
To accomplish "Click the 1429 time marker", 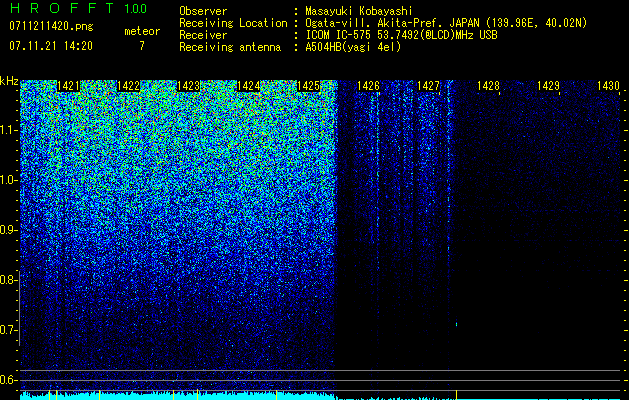I will click(x=548, y=86).
